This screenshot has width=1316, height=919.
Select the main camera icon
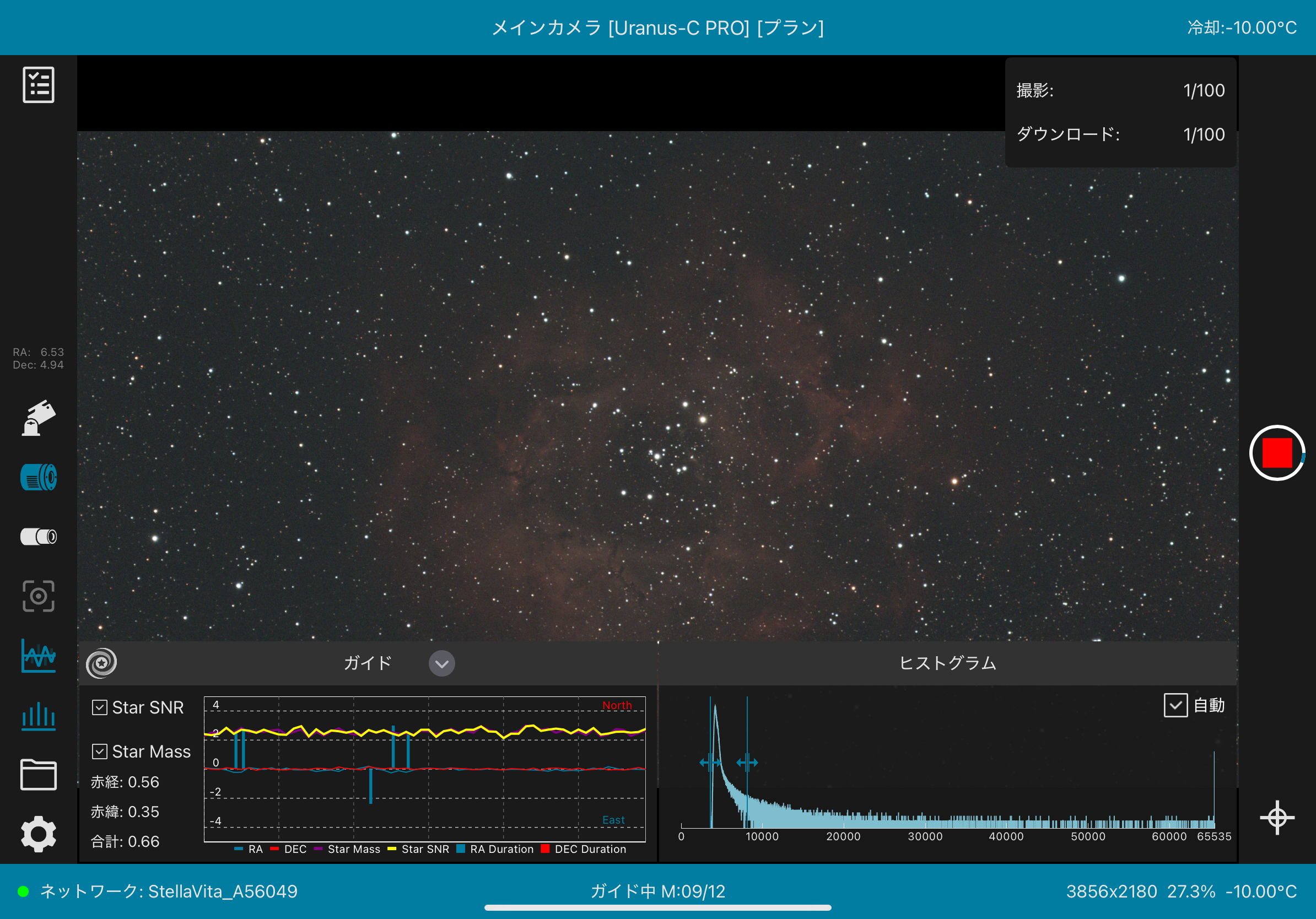tap(39, 477)
